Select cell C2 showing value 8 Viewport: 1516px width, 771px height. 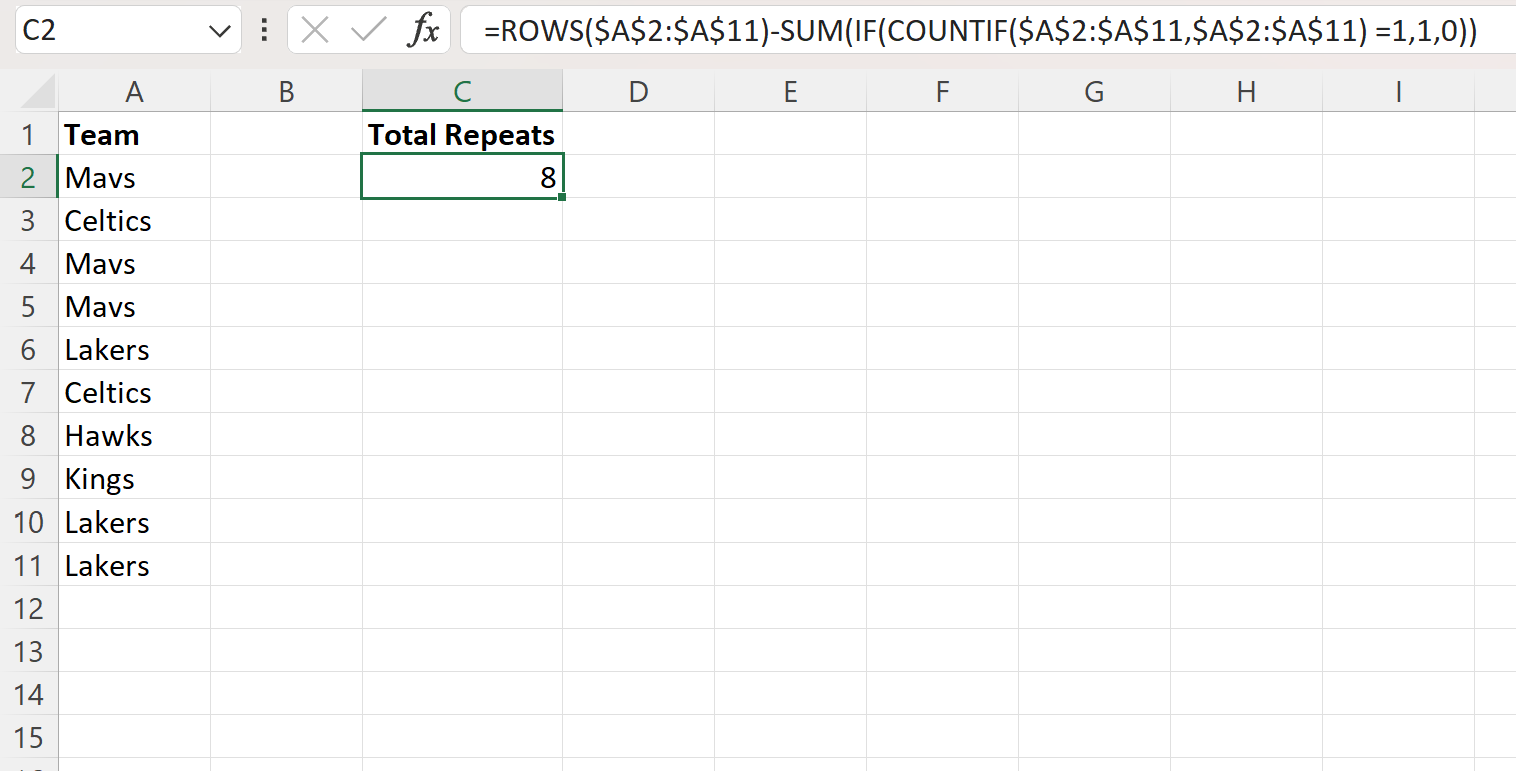pos(461,177)
